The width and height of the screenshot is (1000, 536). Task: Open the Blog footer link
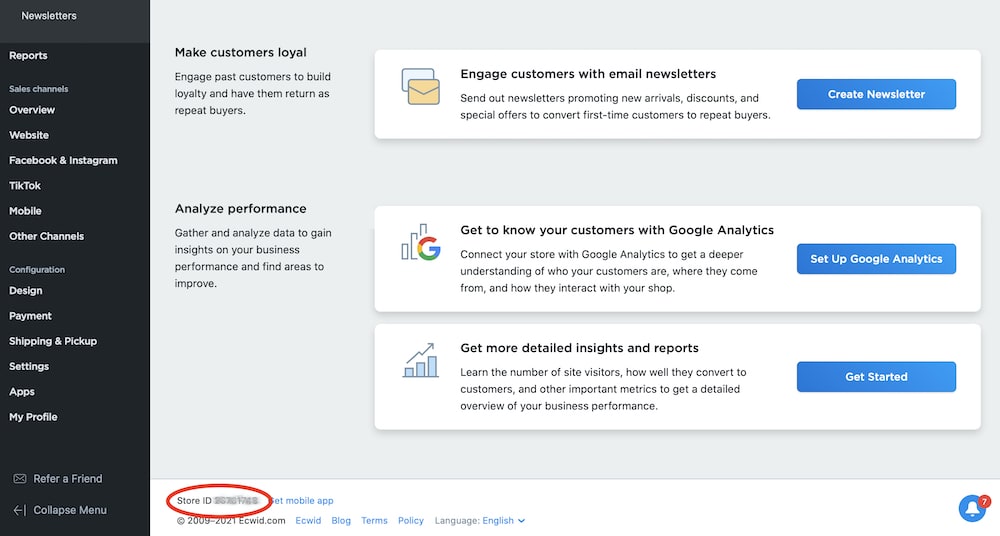click(341, 521)
